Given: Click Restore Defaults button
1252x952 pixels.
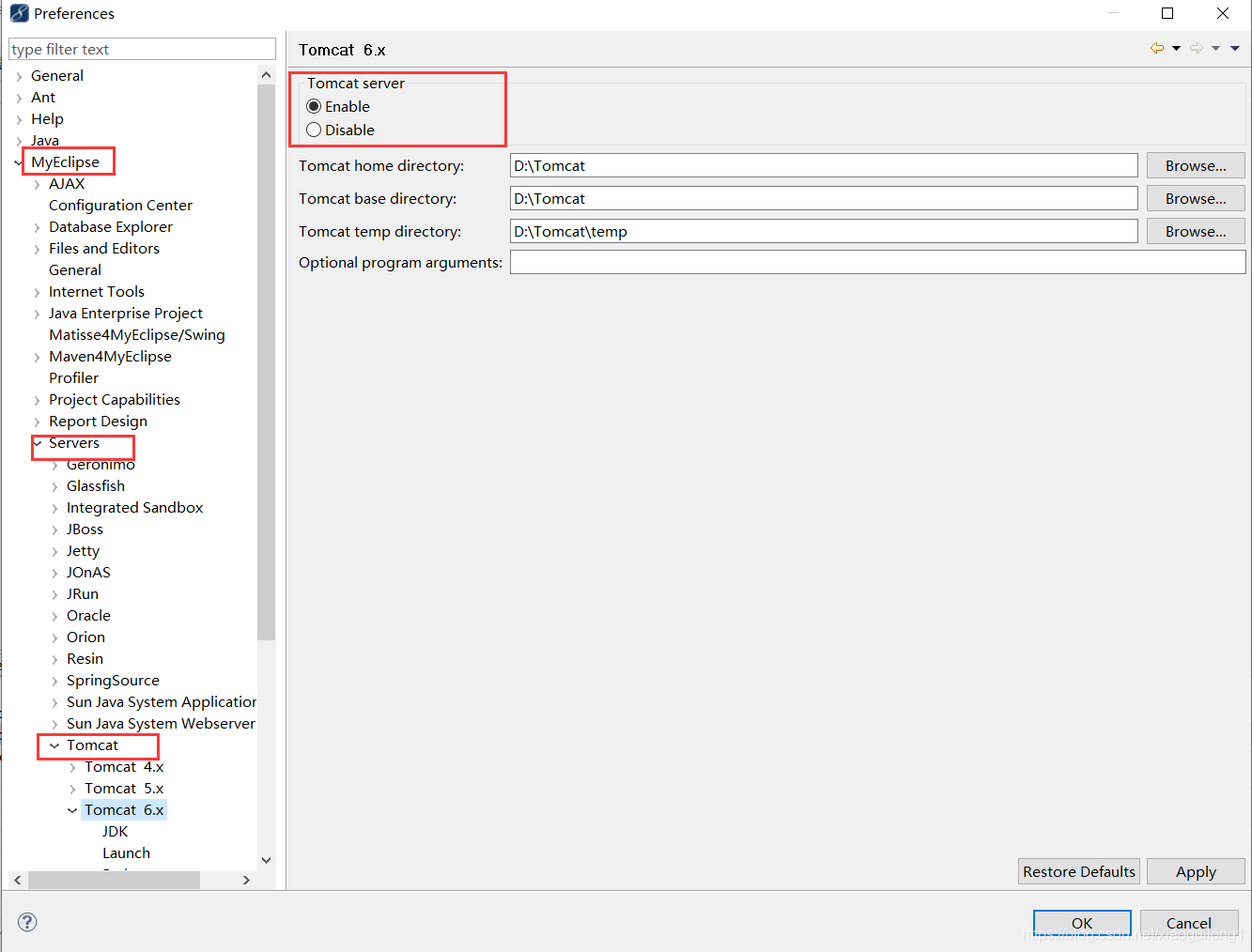Looking at the screenshot, I should tap(1079, 871).
